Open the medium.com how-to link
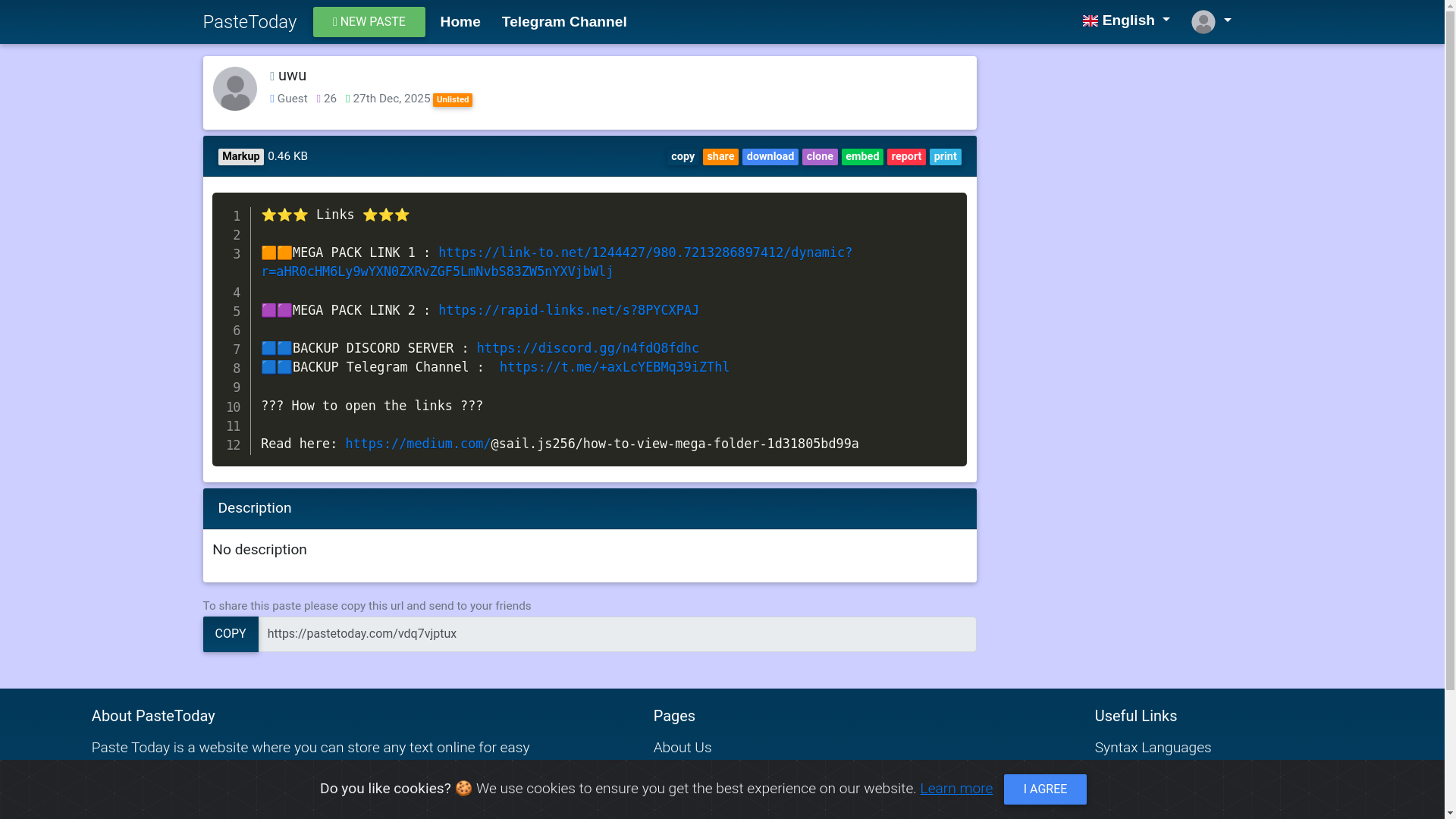 pyautogui.click(x=417, y=444)
